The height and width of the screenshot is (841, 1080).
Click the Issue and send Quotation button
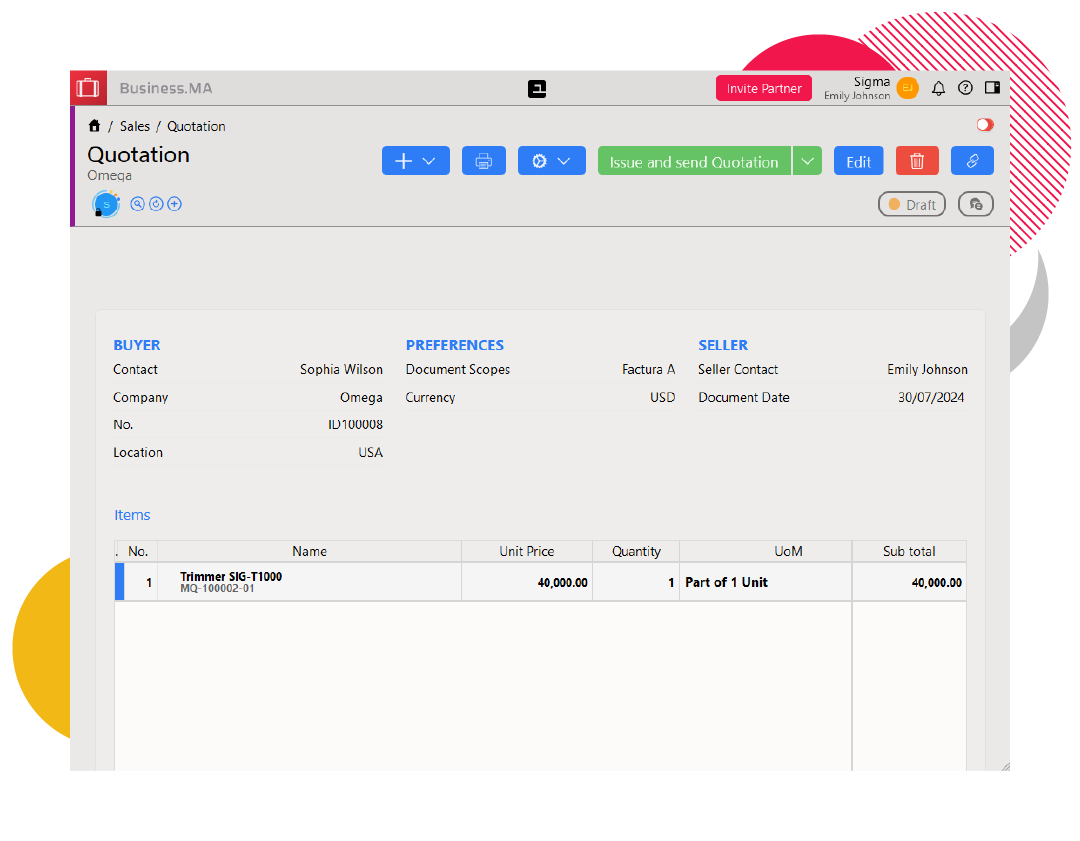694,161
